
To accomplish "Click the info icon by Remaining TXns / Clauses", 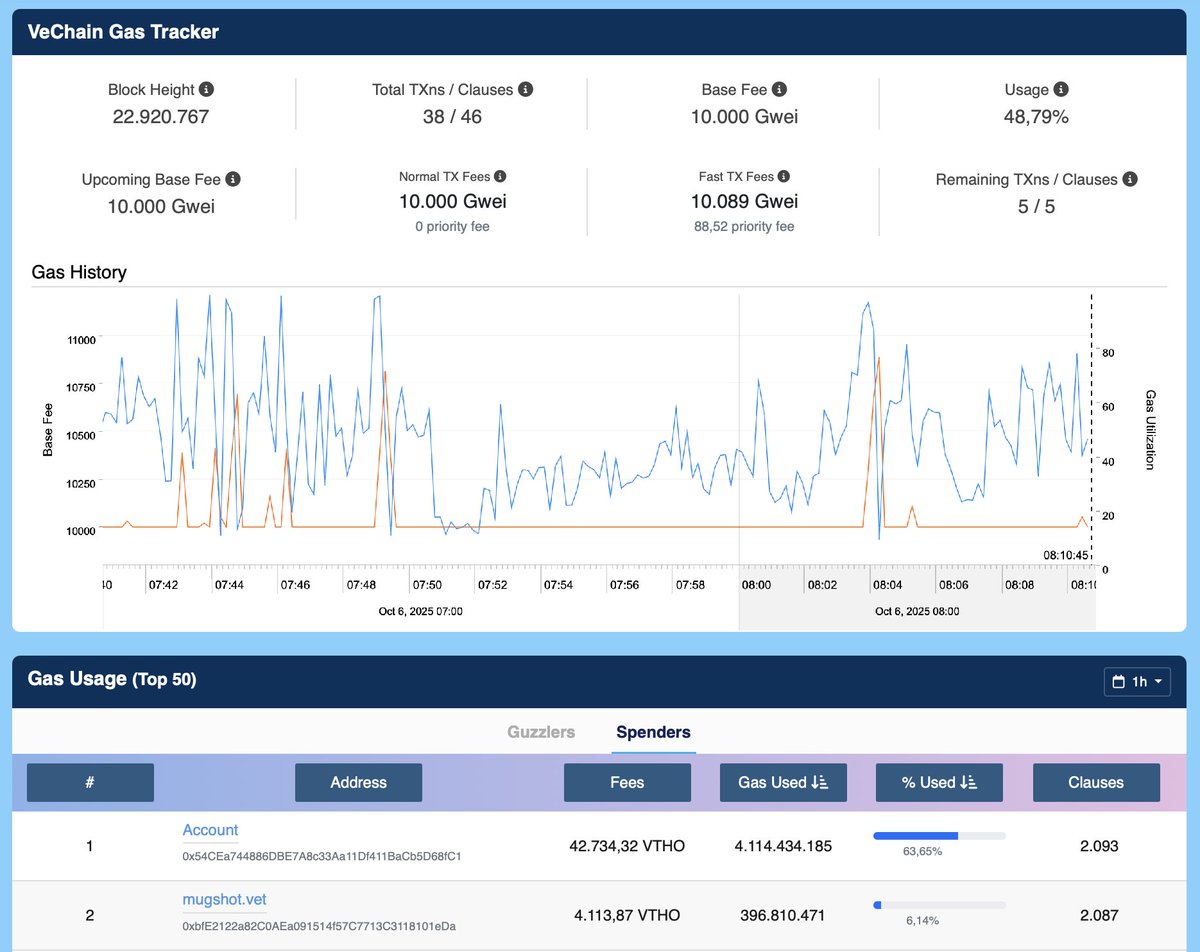I will [1130, 179].
